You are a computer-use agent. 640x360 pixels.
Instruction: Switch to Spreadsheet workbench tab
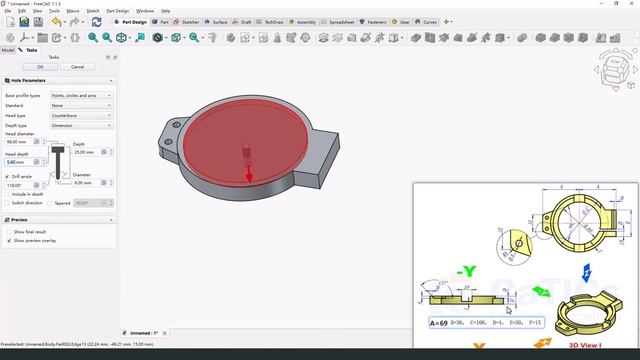338,22
